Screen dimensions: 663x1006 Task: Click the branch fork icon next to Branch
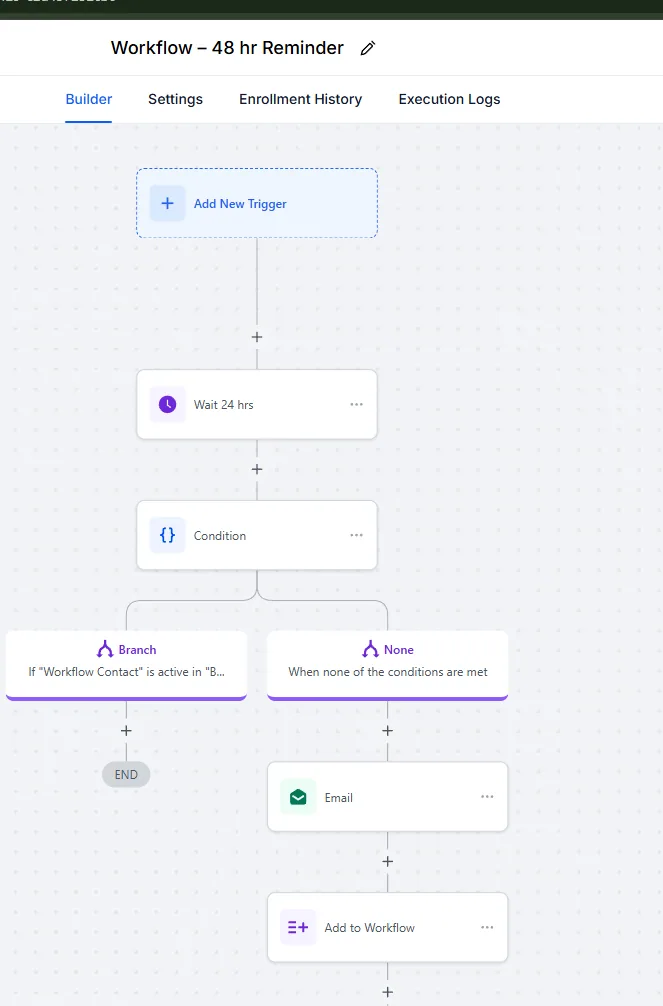pyautogui.click(x=105, y=649)
